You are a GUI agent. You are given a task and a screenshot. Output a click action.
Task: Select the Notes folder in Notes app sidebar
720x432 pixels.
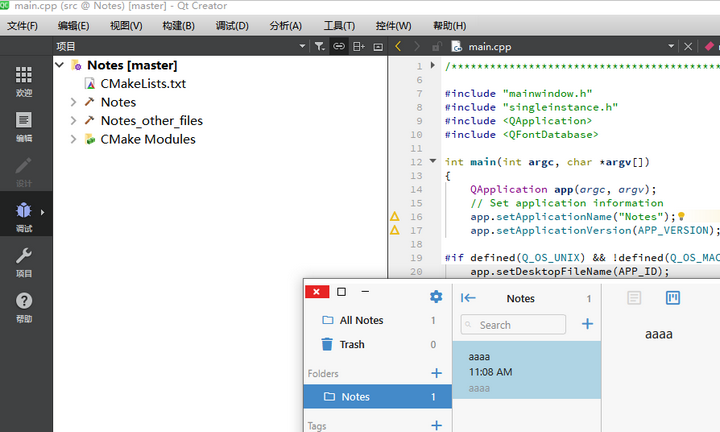(378, 397)
